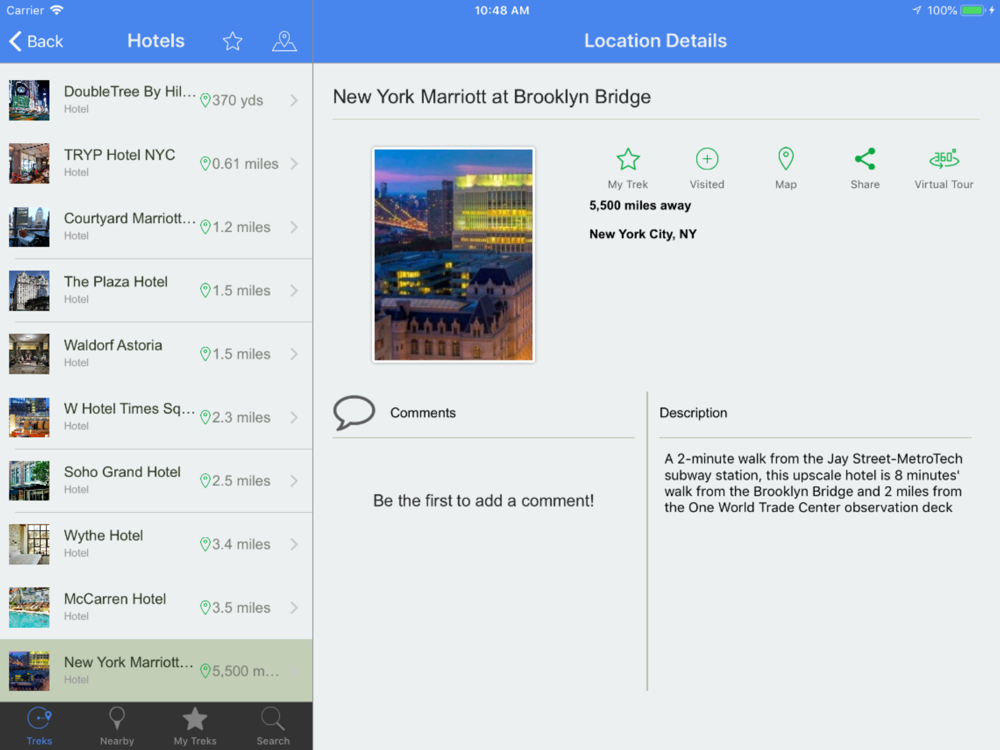Open Wythe Hotel row chevron
1000x750 pixels.
click(x=294, y=545)
